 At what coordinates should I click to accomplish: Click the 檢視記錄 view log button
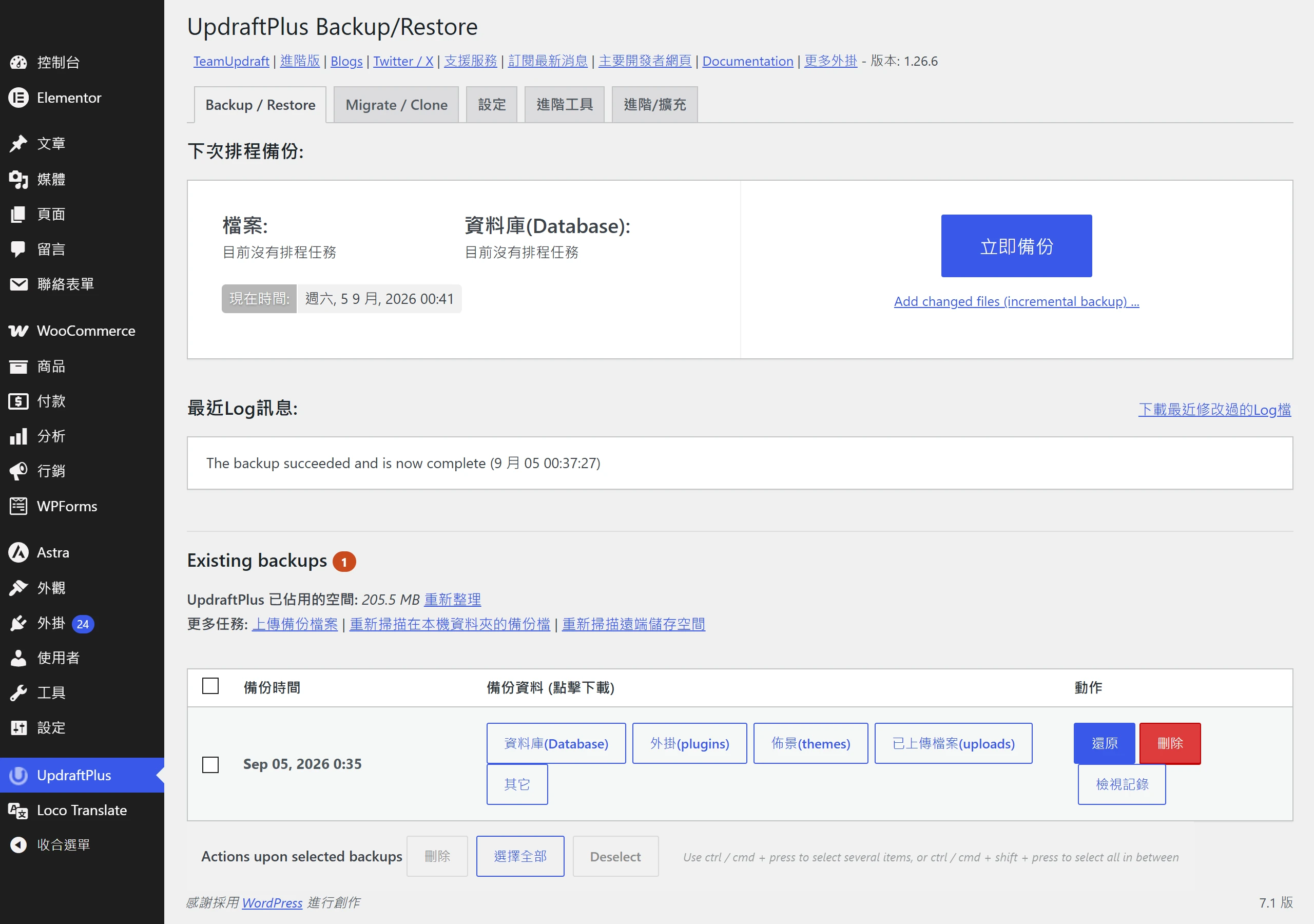coord(1122,784)
